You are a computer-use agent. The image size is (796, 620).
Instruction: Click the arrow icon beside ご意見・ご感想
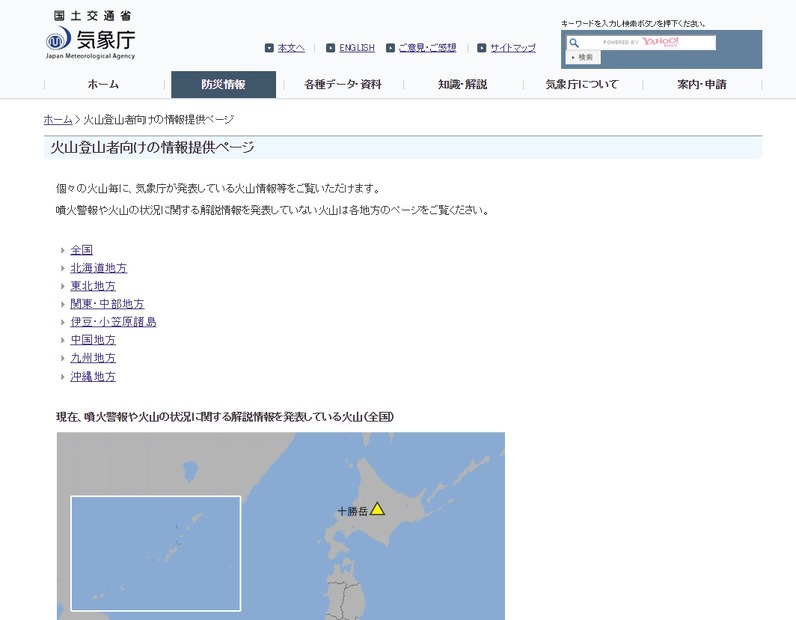(390, 48)
